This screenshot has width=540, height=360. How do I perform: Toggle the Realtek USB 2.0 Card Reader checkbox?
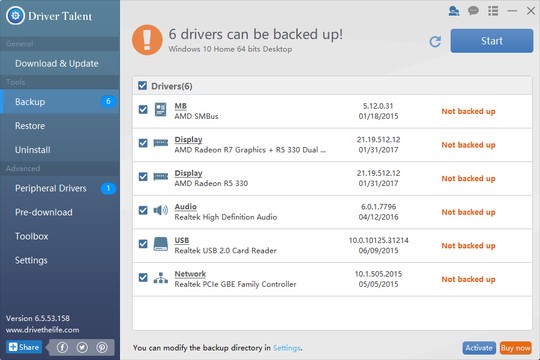point(143,244)
